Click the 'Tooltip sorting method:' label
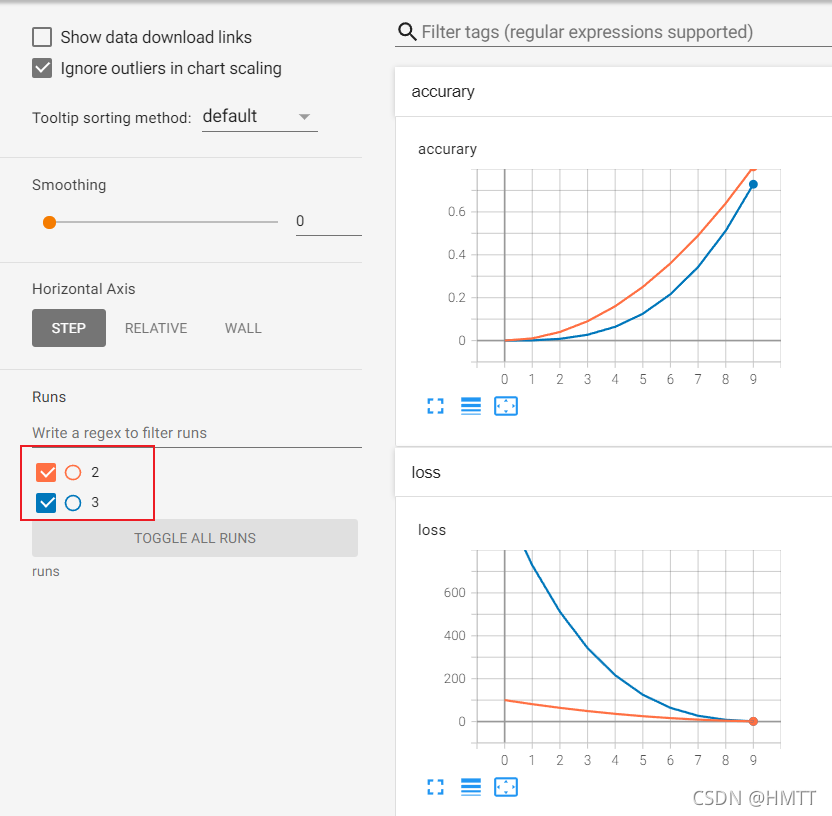 111,118
